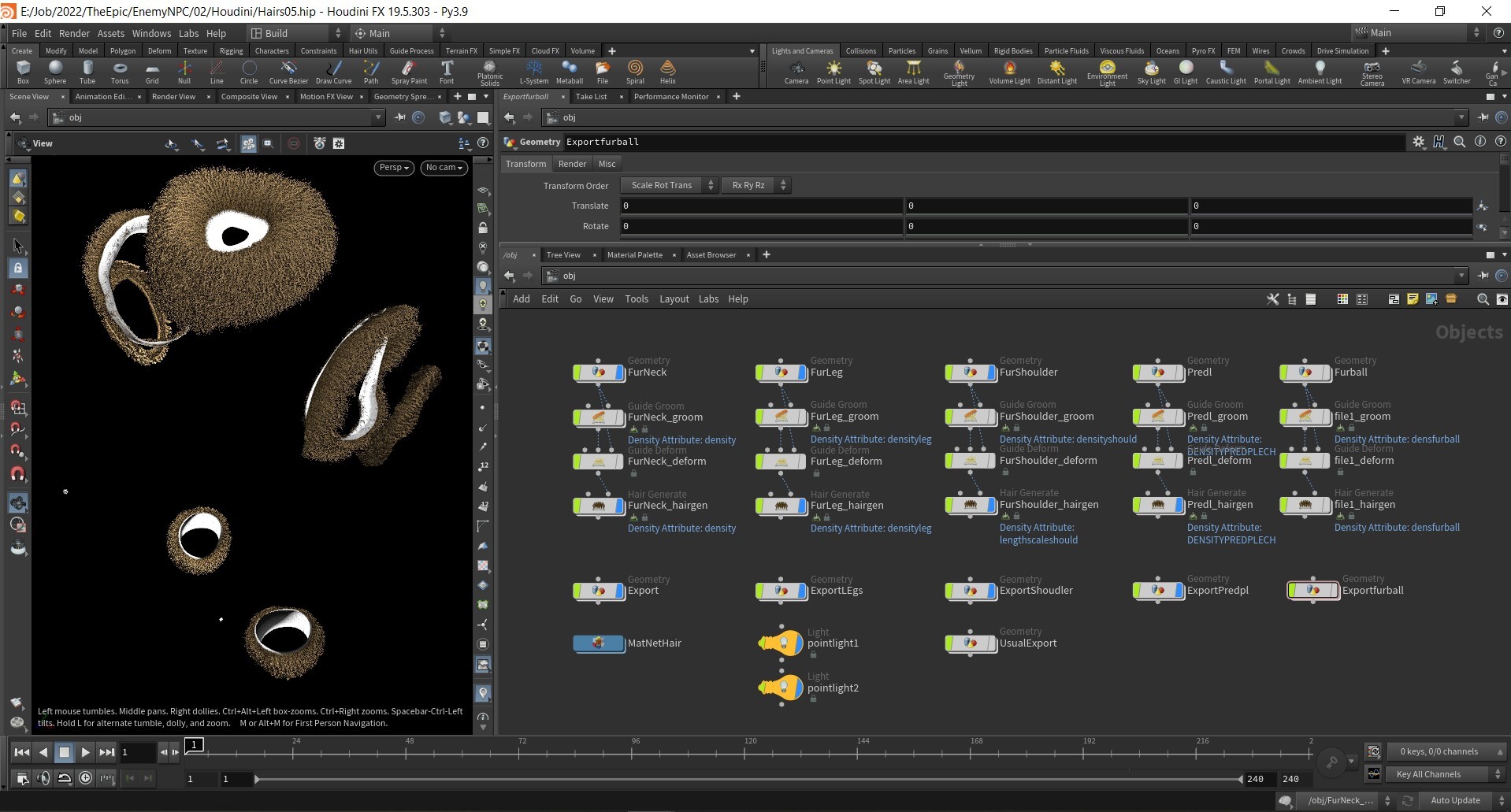Click the FurLeg_hairgen node icon
Screen dimensions: 1511x812
tap(781, 505)
